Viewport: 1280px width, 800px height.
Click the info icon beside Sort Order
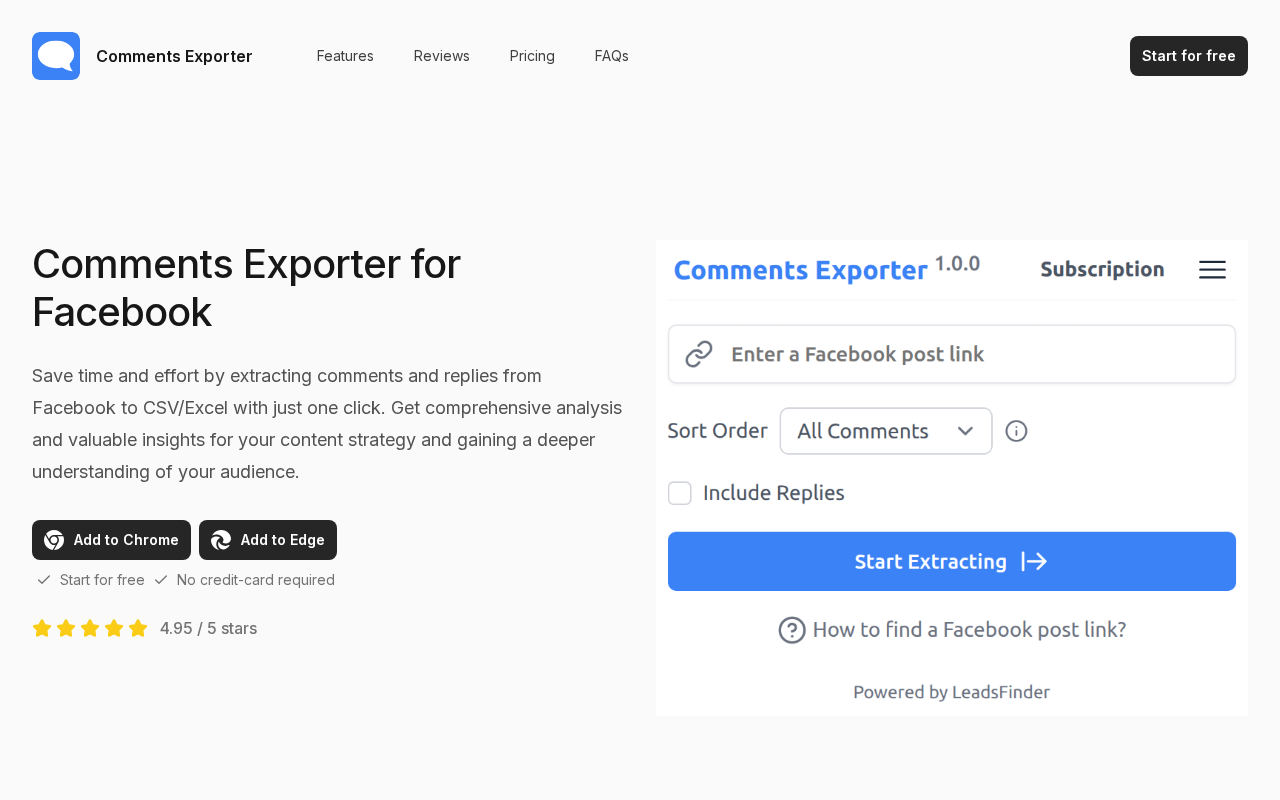(1016, 431)
